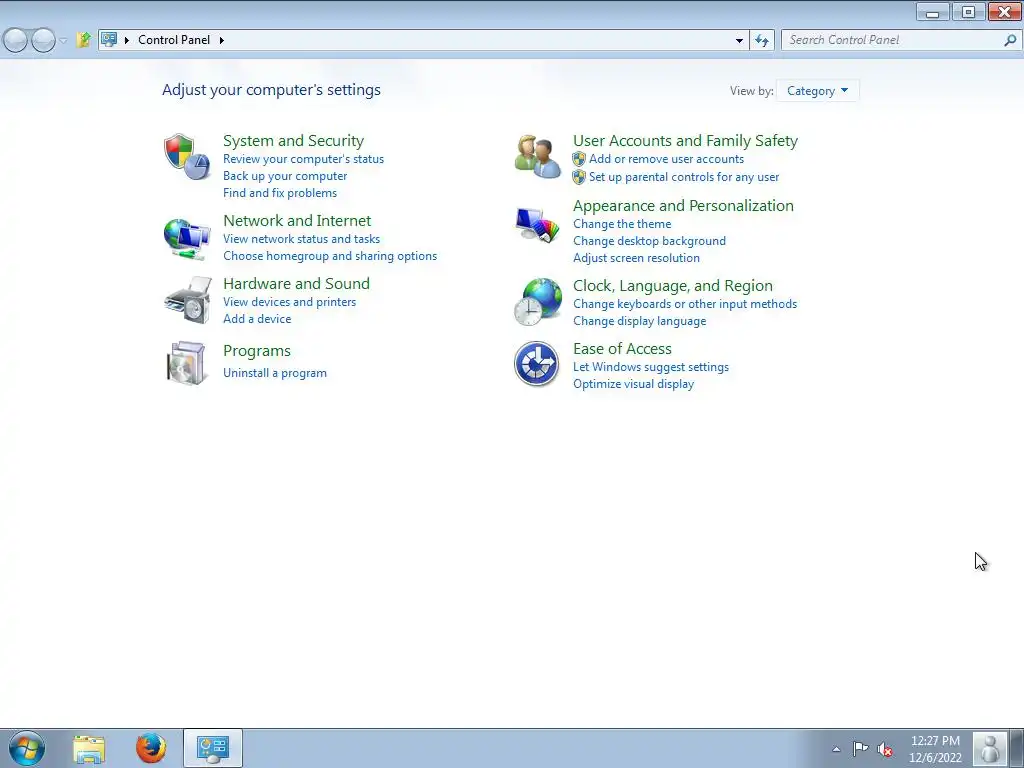Click the refresh button beside address bar

[x=761, y=40]
